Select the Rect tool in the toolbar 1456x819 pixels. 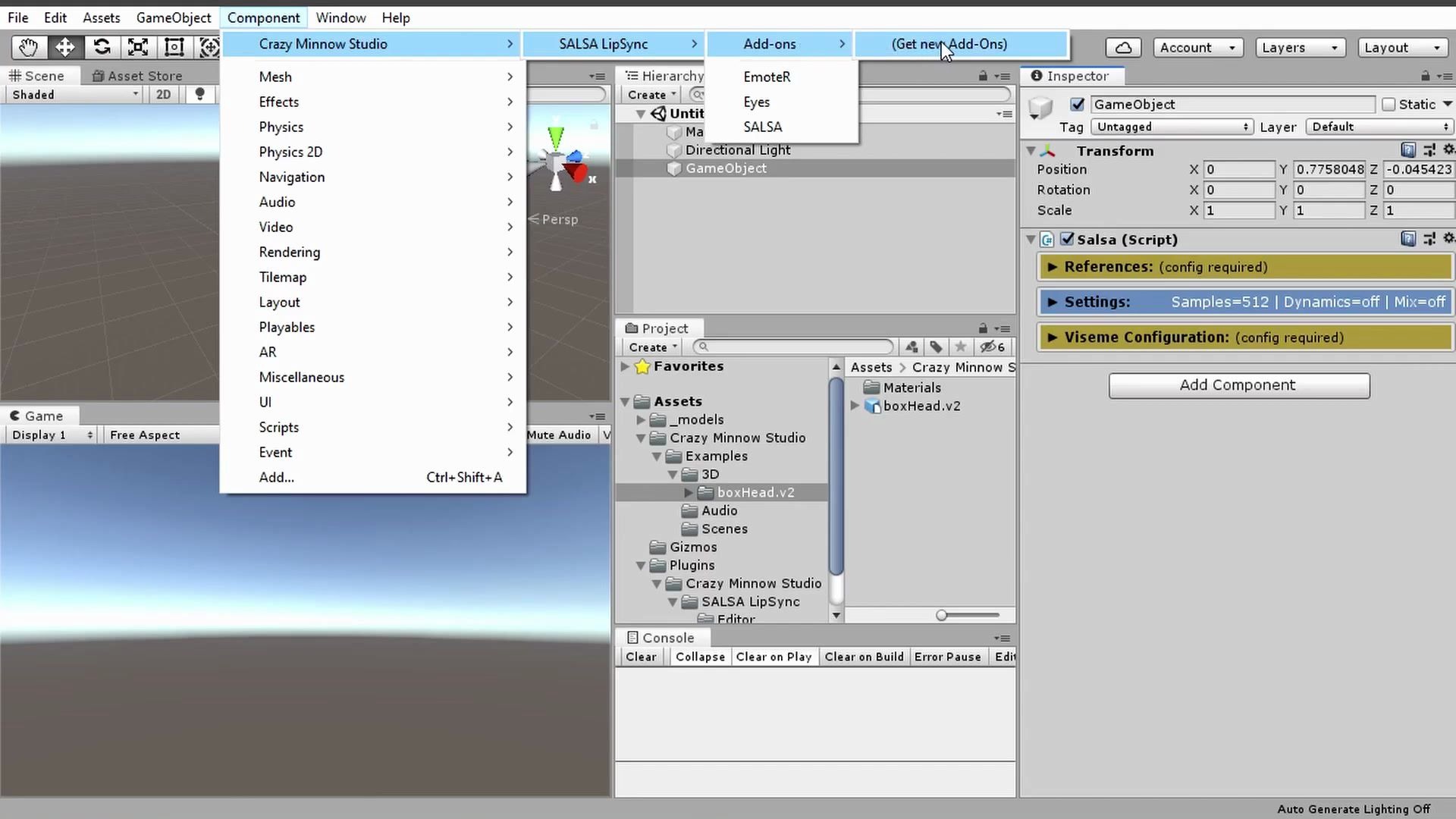click(x=174, y=47)
